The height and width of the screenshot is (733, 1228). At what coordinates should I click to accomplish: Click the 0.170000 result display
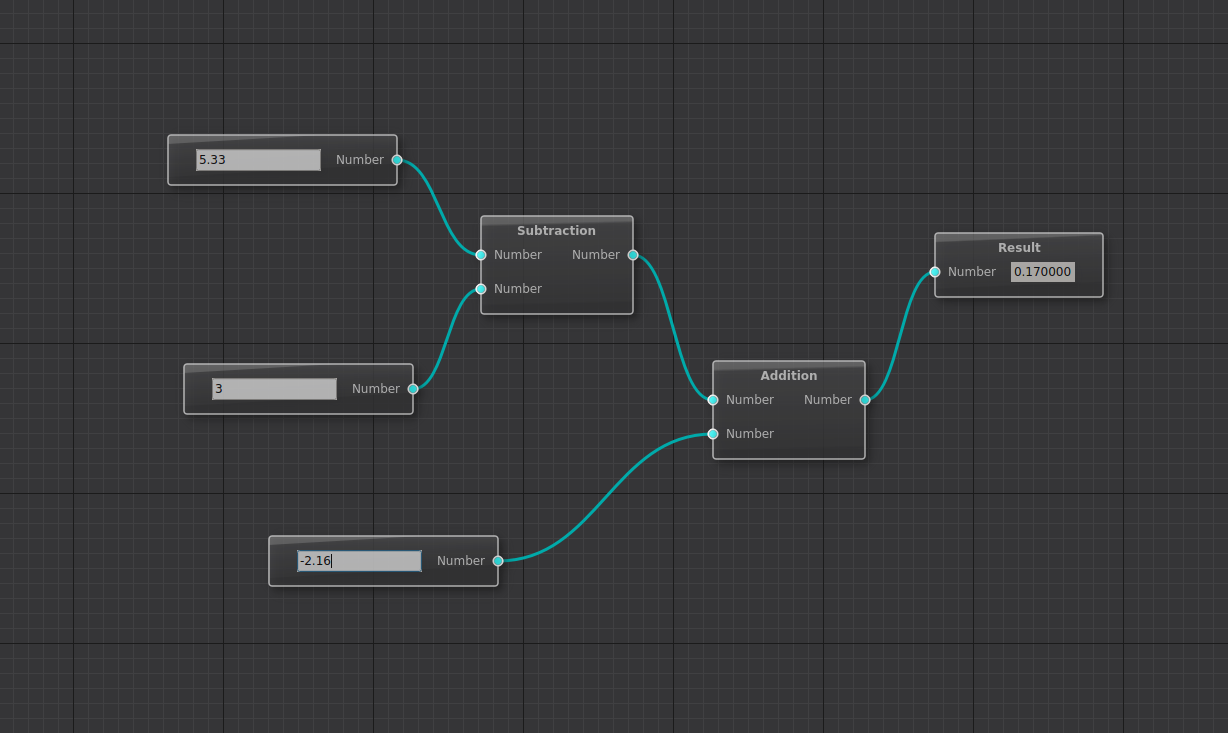click(x=1042, y=271)
